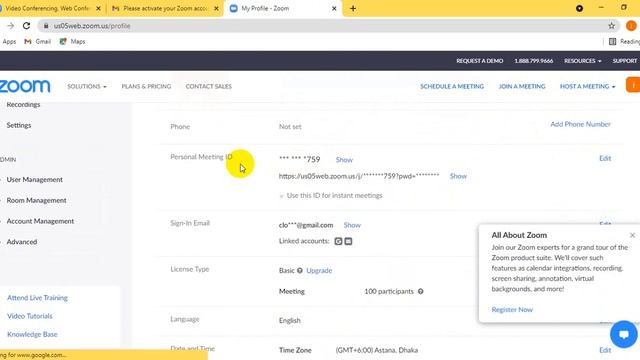Click the address bar padlock icon
The image size is (640, 360).
pyautogui.click(x=46, y=26)
